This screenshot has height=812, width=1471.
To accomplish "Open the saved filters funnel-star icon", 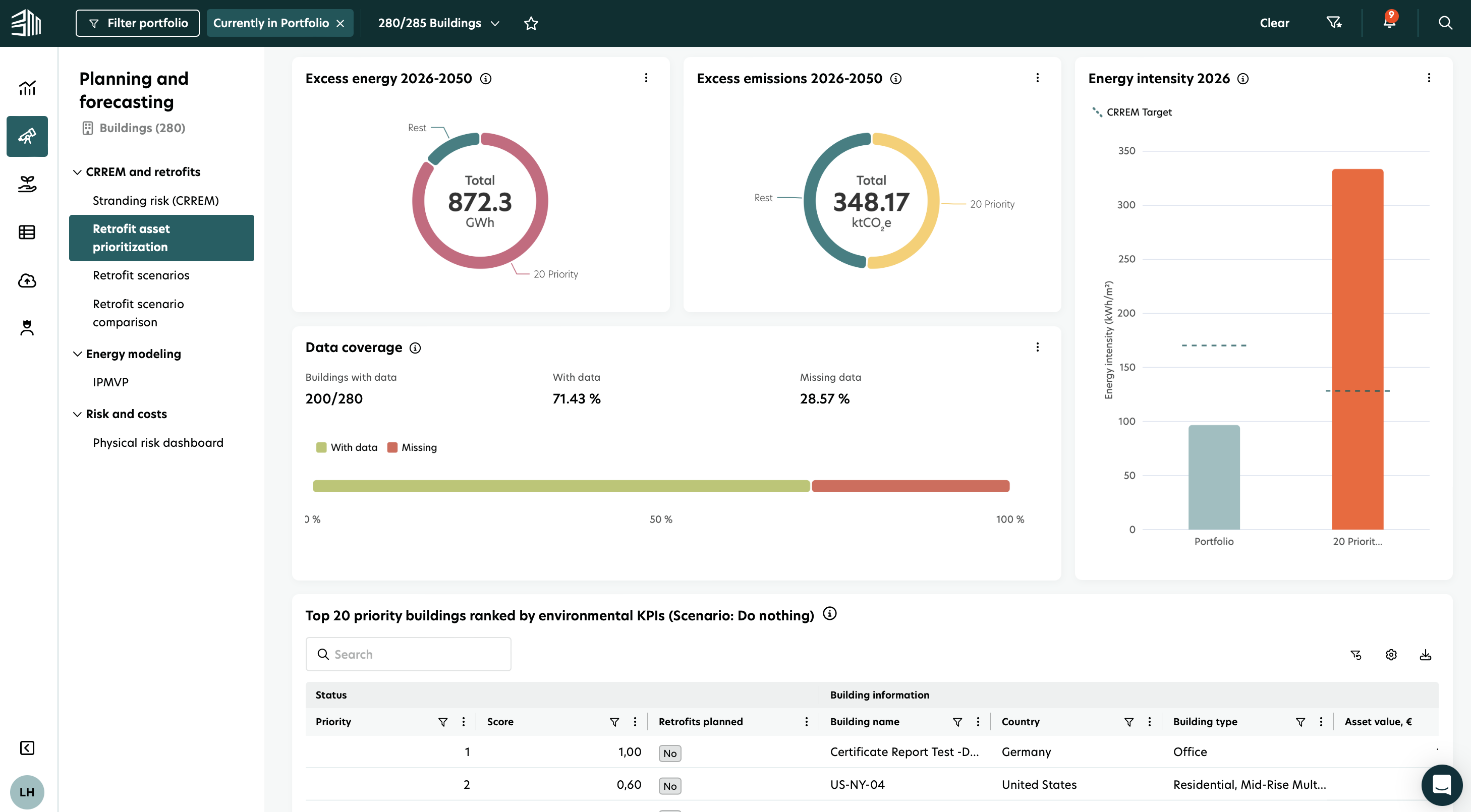I will pos(1333,23).
